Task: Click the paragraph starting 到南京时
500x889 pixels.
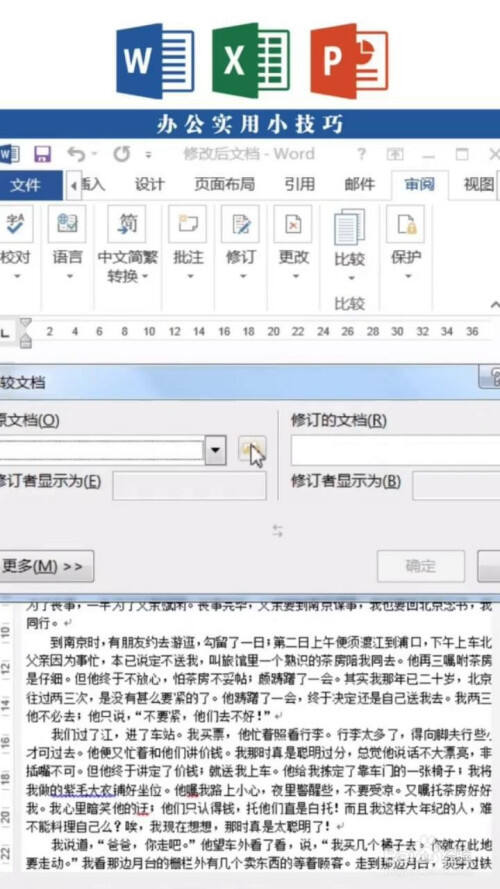Action: [x=259, y=679]
